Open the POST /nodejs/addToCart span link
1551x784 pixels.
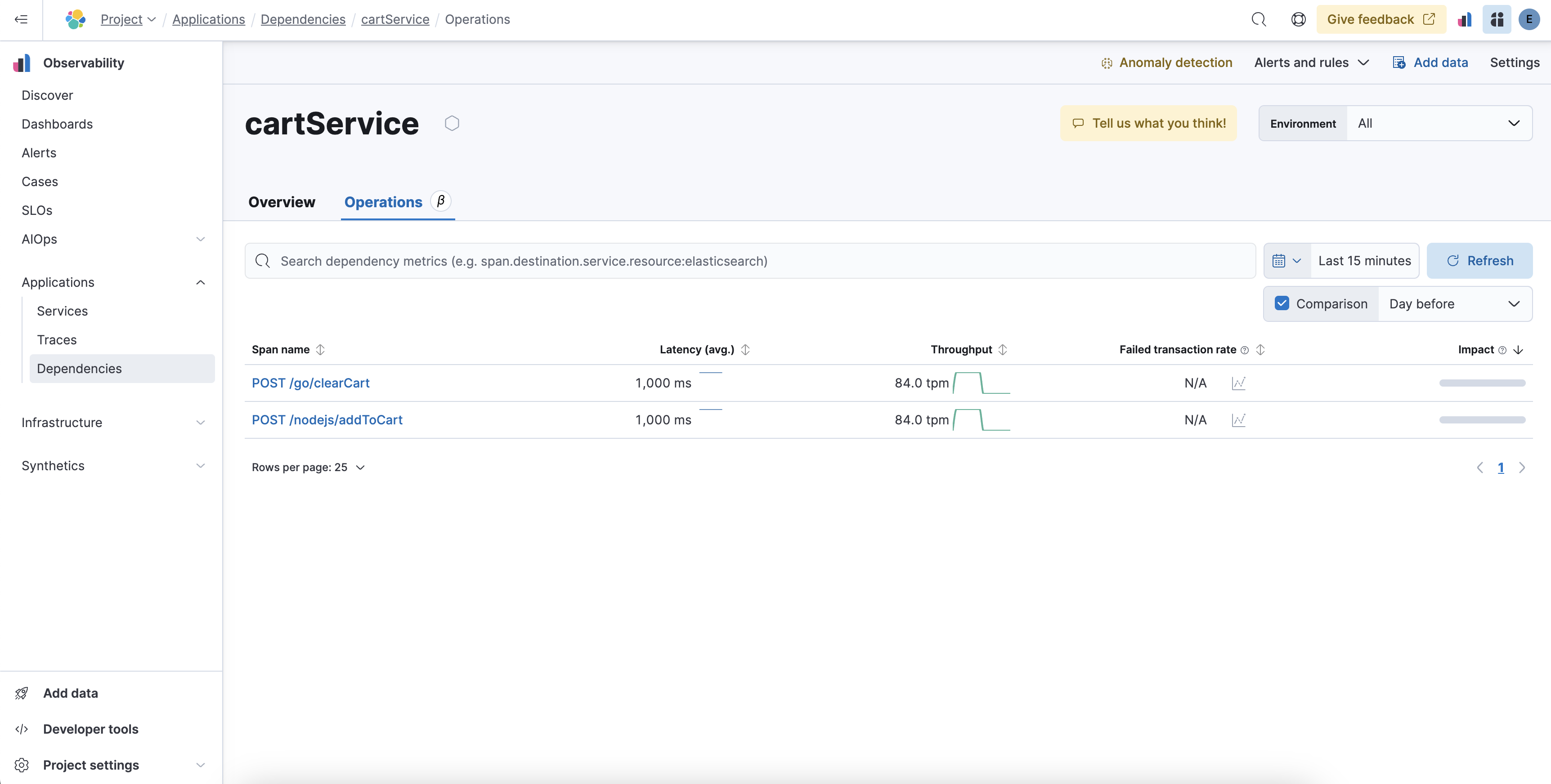pos(327,420)
